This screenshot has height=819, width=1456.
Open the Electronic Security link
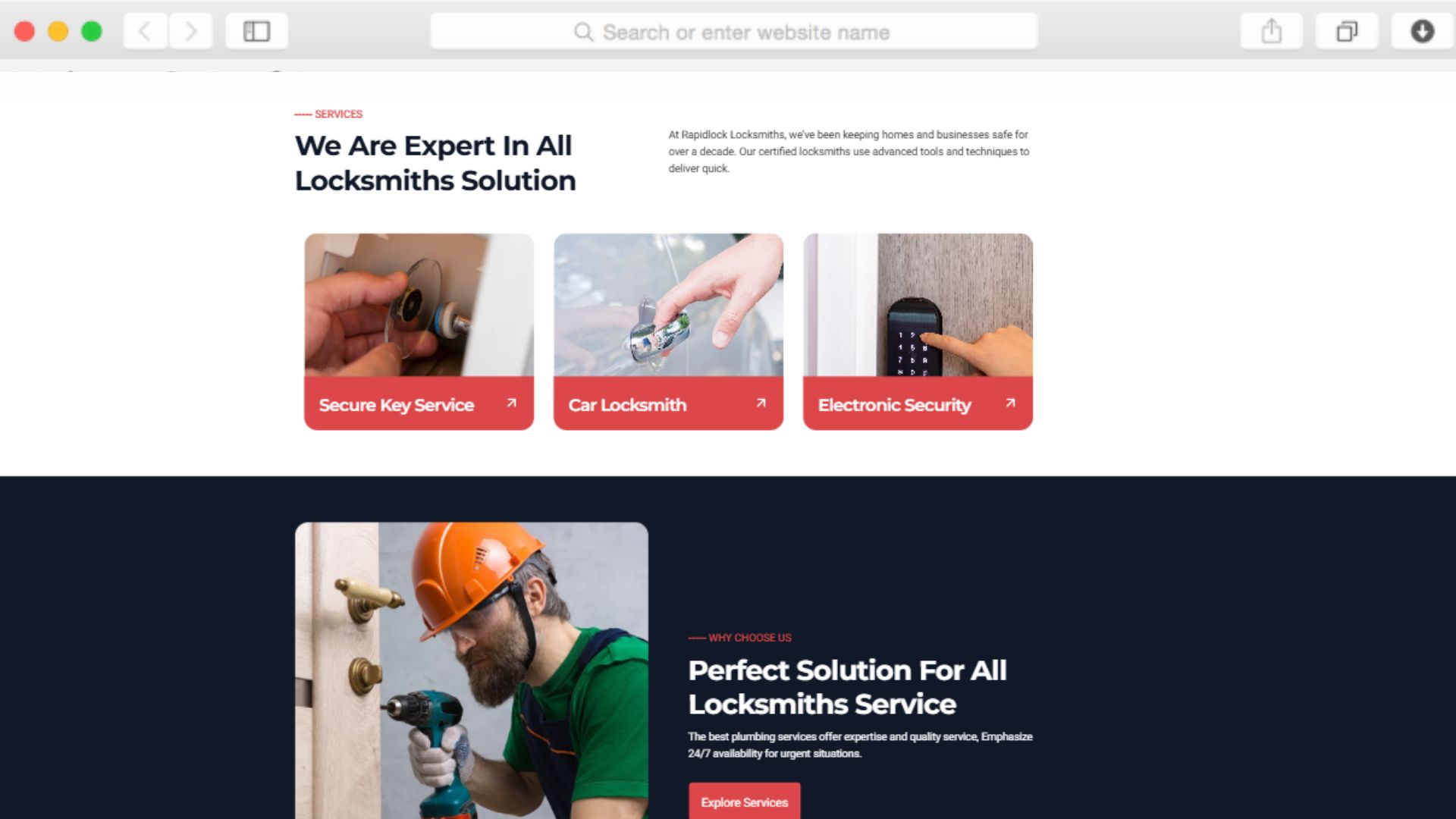pyautogui.click(x=894, y=405)
